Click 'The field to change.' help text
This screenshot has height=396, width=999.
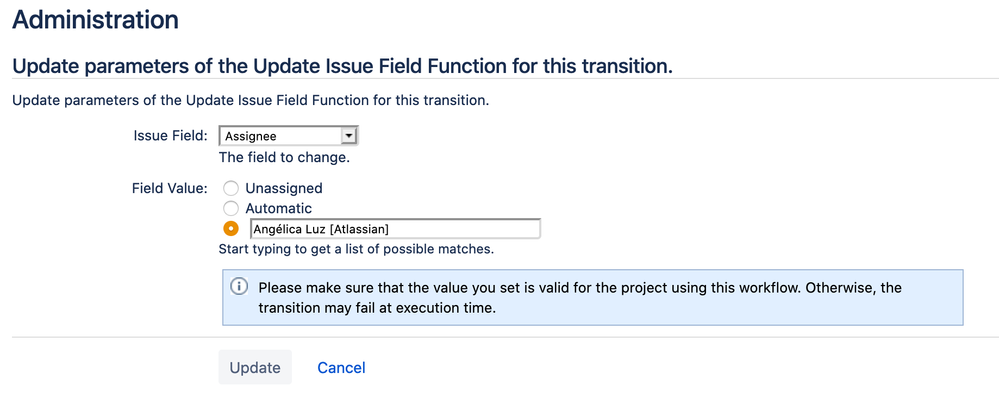click(284, 157)
